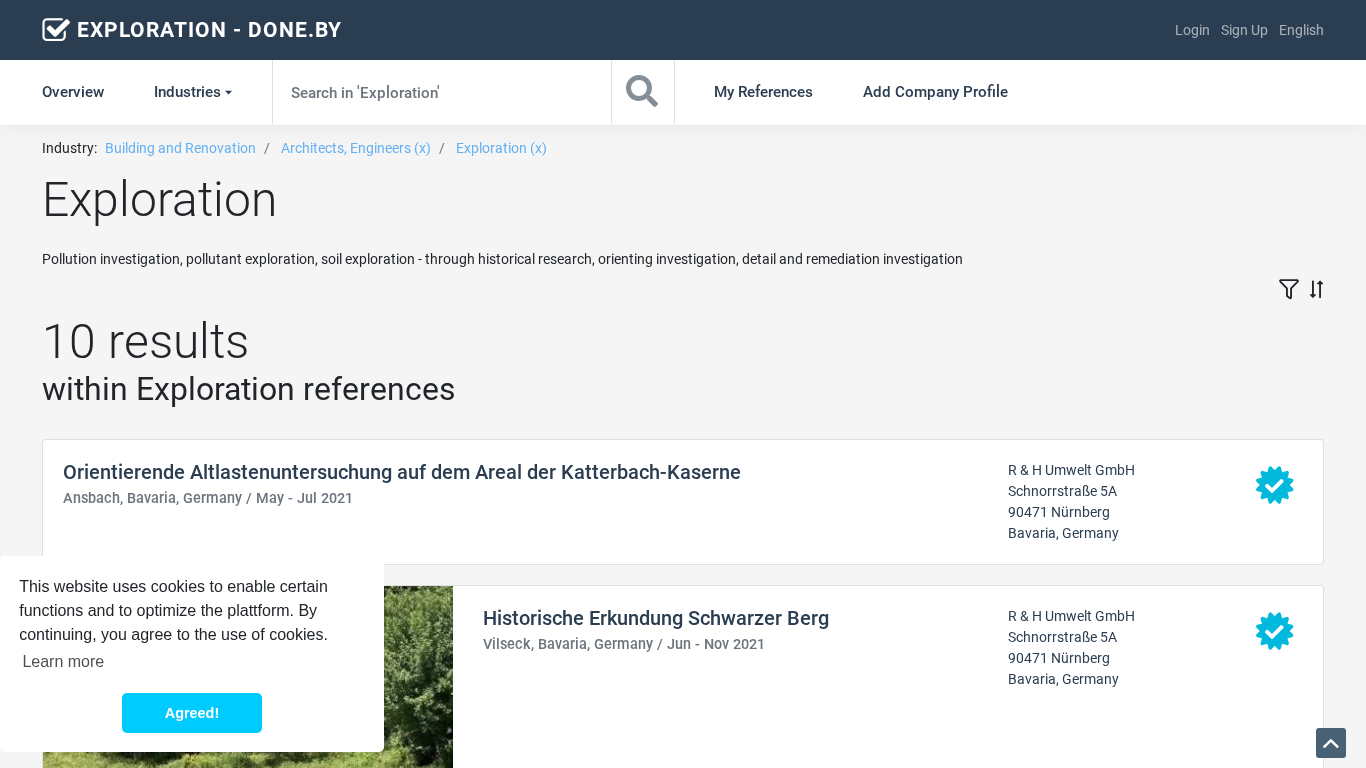This screenshot has width=1366, height=768.
Task: Remove Architects, Engineers (x) breadcrumb filter
Action: pos(355,148)
